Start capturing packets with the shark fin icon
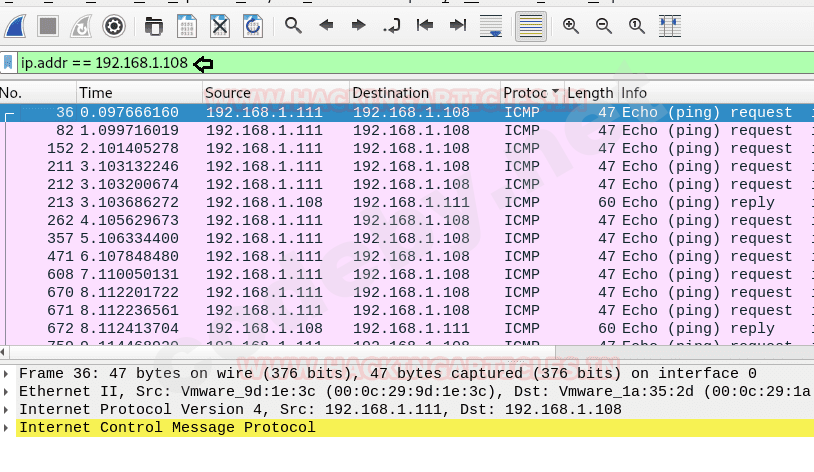 pyautogui.click(x=16, y=26)
